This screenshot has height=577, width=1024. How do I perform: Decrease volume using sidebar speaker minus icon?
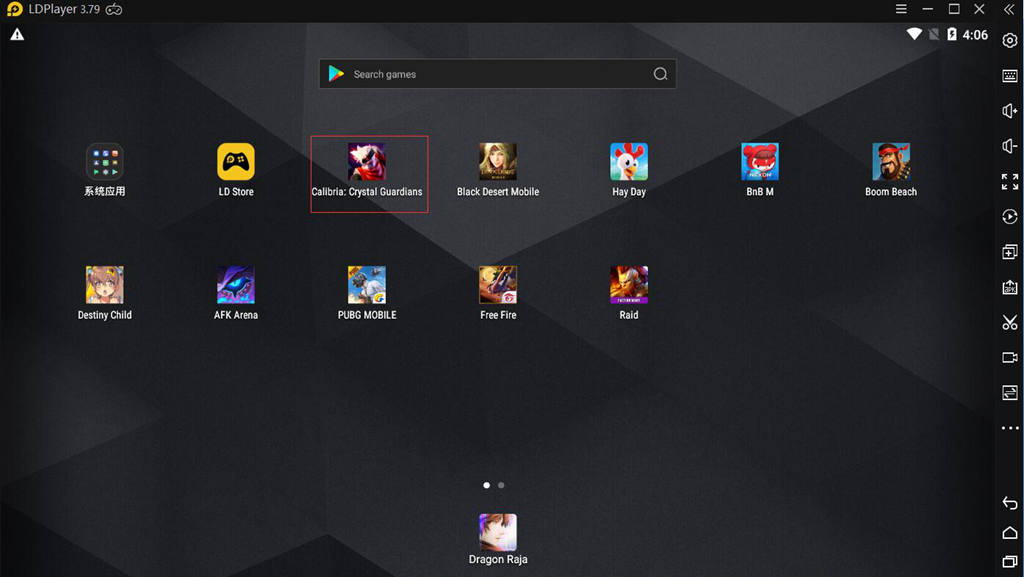[1010, 146]
